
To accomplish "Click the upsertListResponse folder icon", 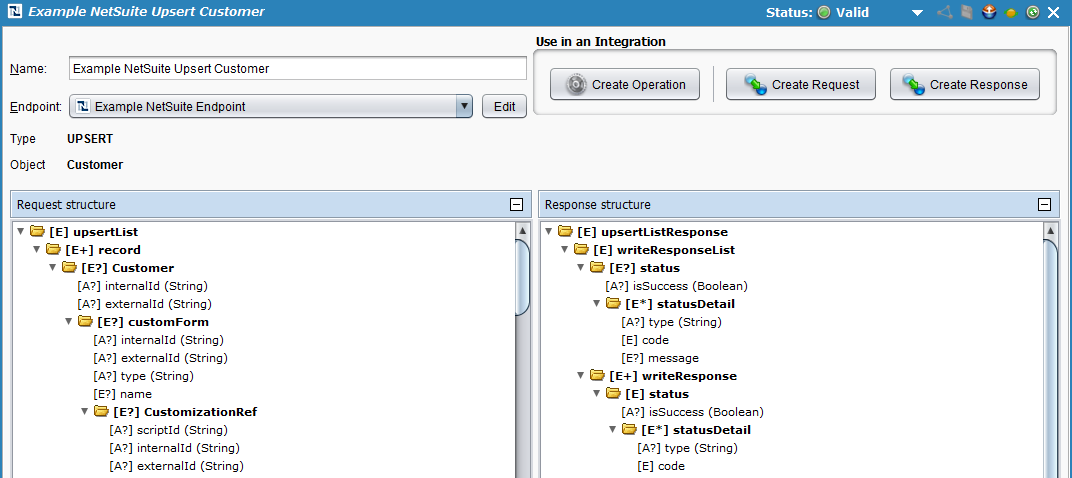I will point(565,232).
